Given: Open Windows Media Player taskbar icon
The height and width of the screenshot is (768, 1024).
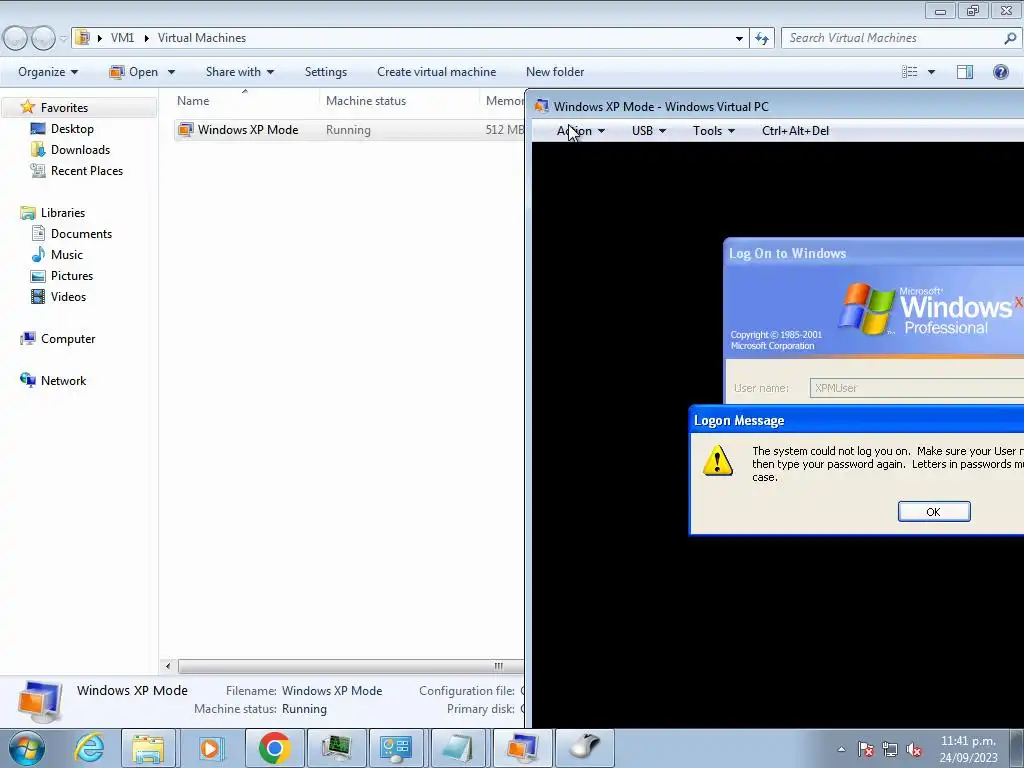Looking at the screenshot, I should point(210,748).
